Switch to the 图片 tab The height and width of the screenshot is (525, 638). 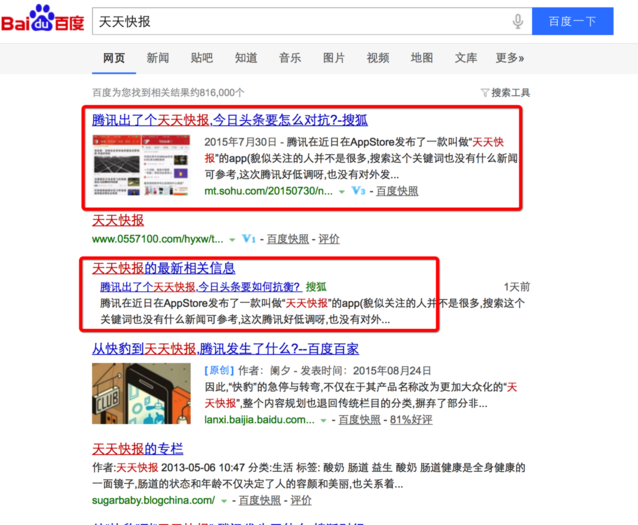334,58
